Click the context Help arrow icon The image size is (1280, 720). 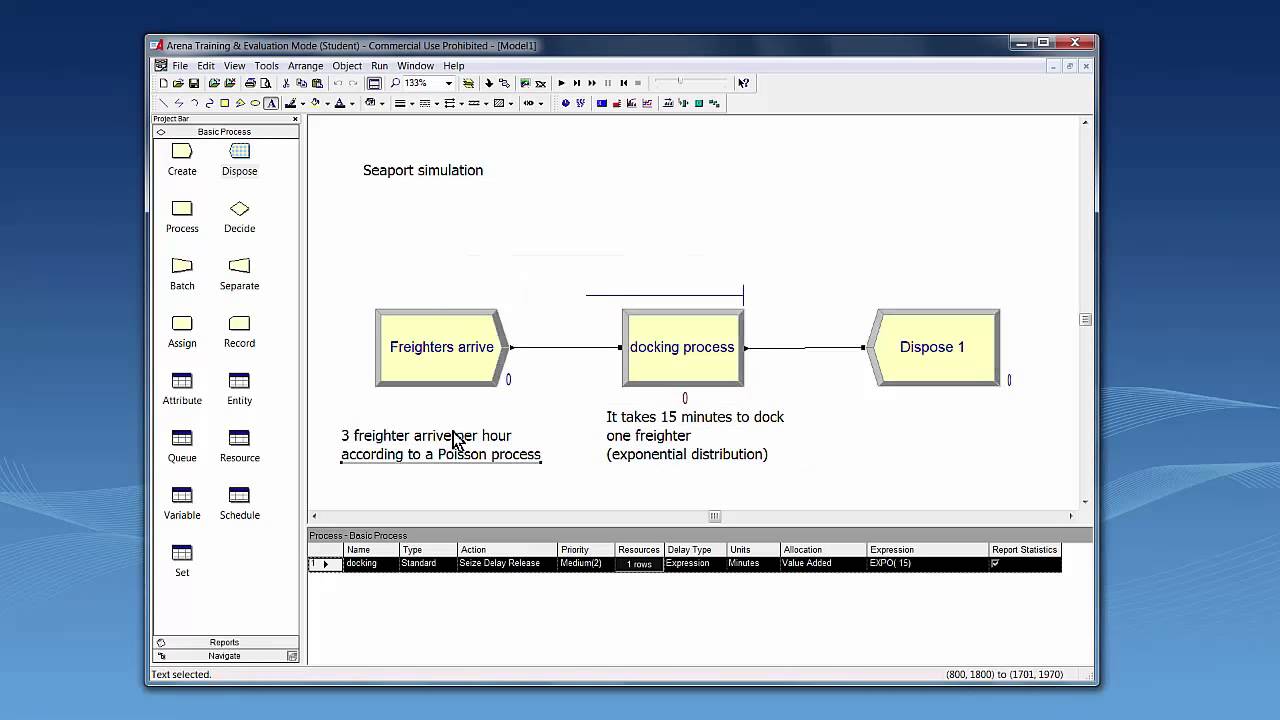pos(743,83)
